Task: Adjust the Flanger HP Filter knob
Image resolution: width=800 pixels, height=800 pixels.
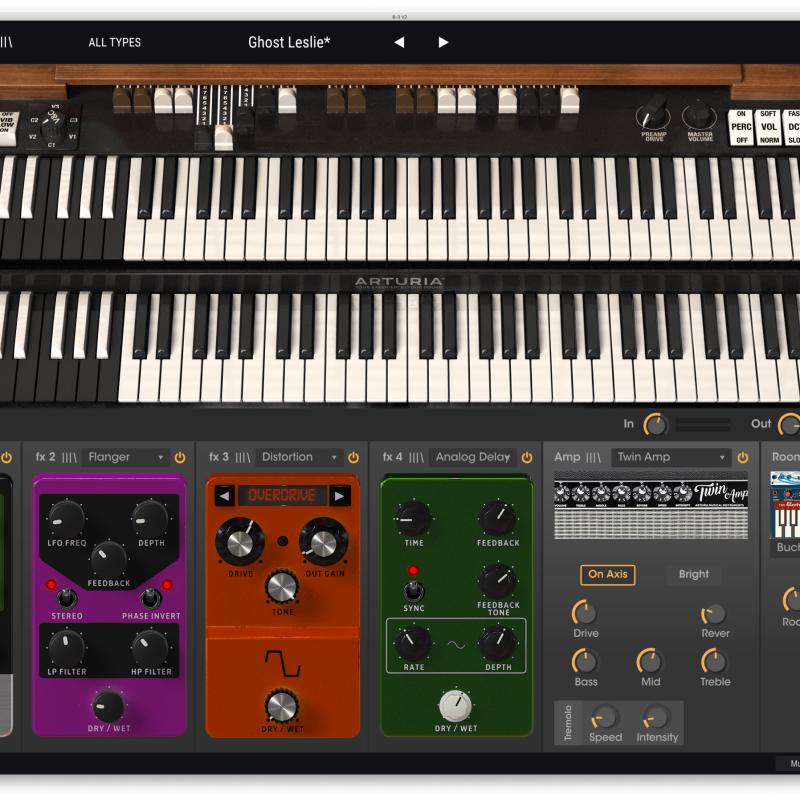Action: point(151,648)
